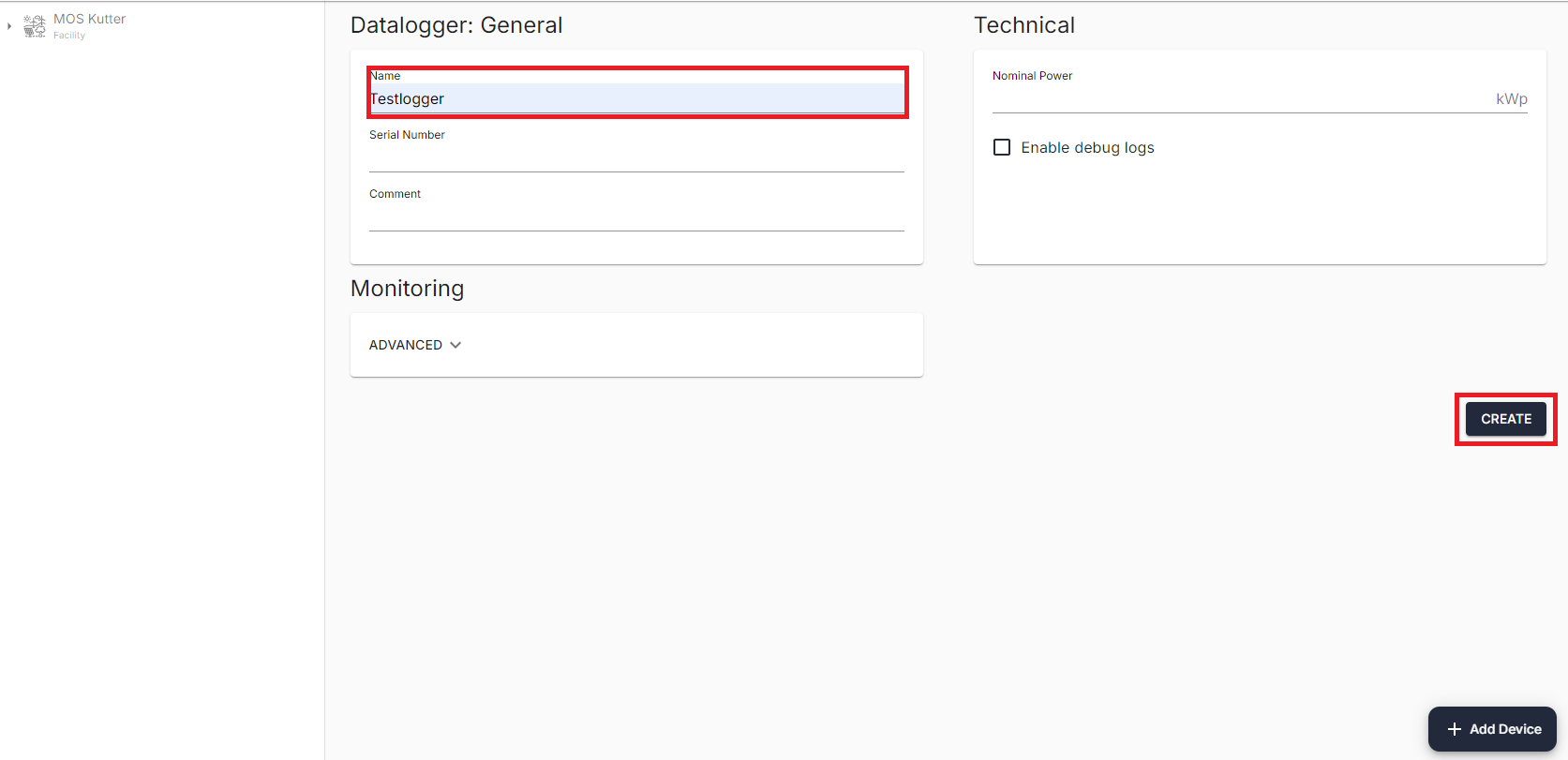This screenshot has height=760, width=1568.
Task: Click the plus icon in Add Device
Action: 1454,729
